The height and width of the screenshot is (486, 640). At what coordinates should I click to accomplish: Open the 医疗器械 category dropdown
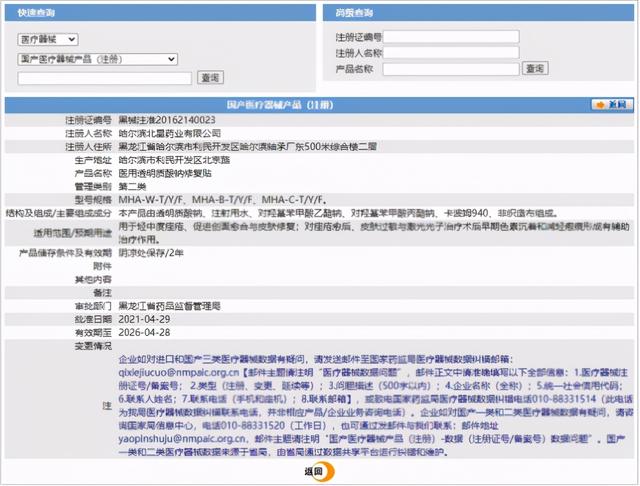(x=47, y=39)
